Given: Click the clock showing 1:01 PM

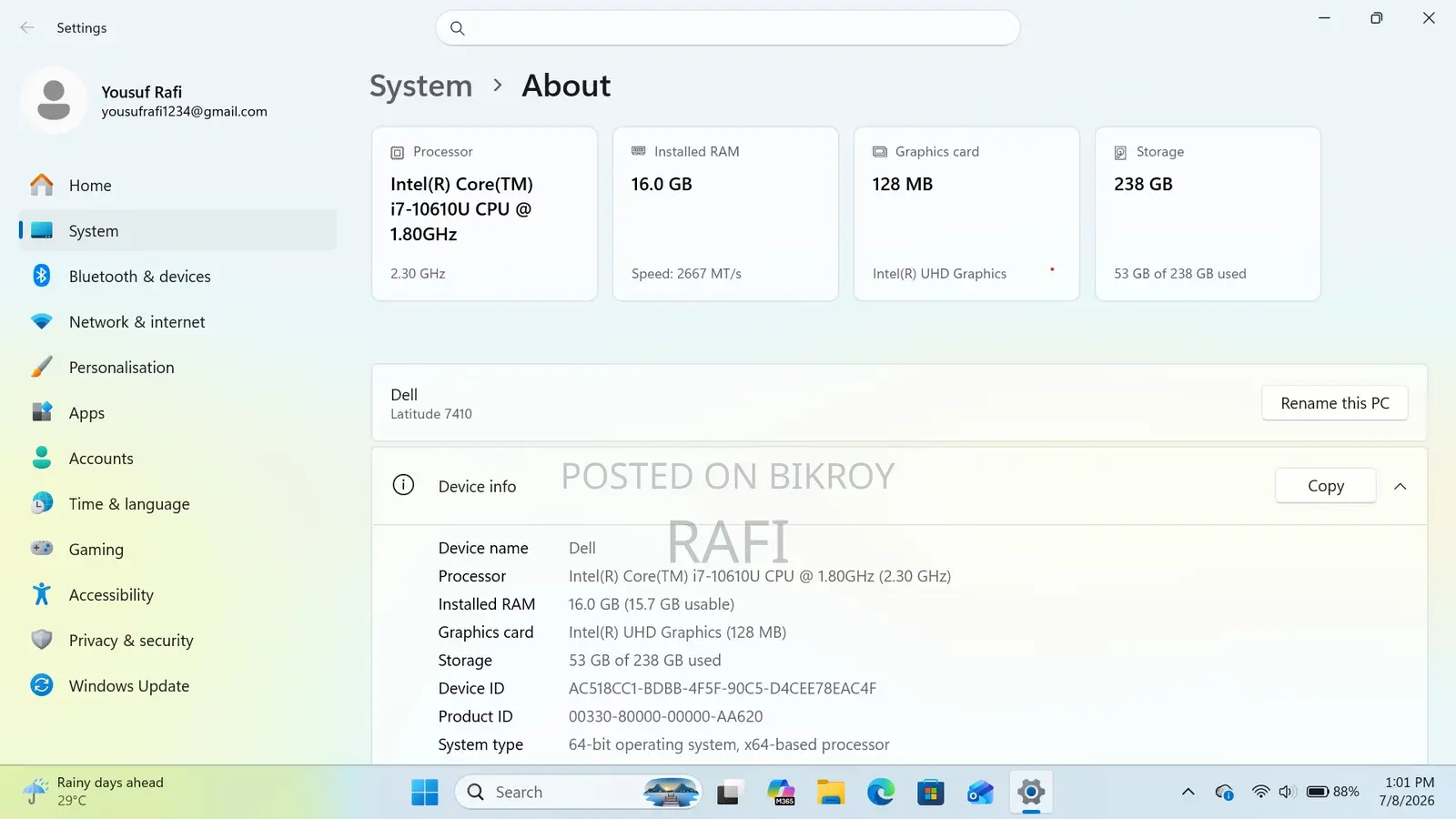Looking at the screenshot, I should click(1407, 792).
